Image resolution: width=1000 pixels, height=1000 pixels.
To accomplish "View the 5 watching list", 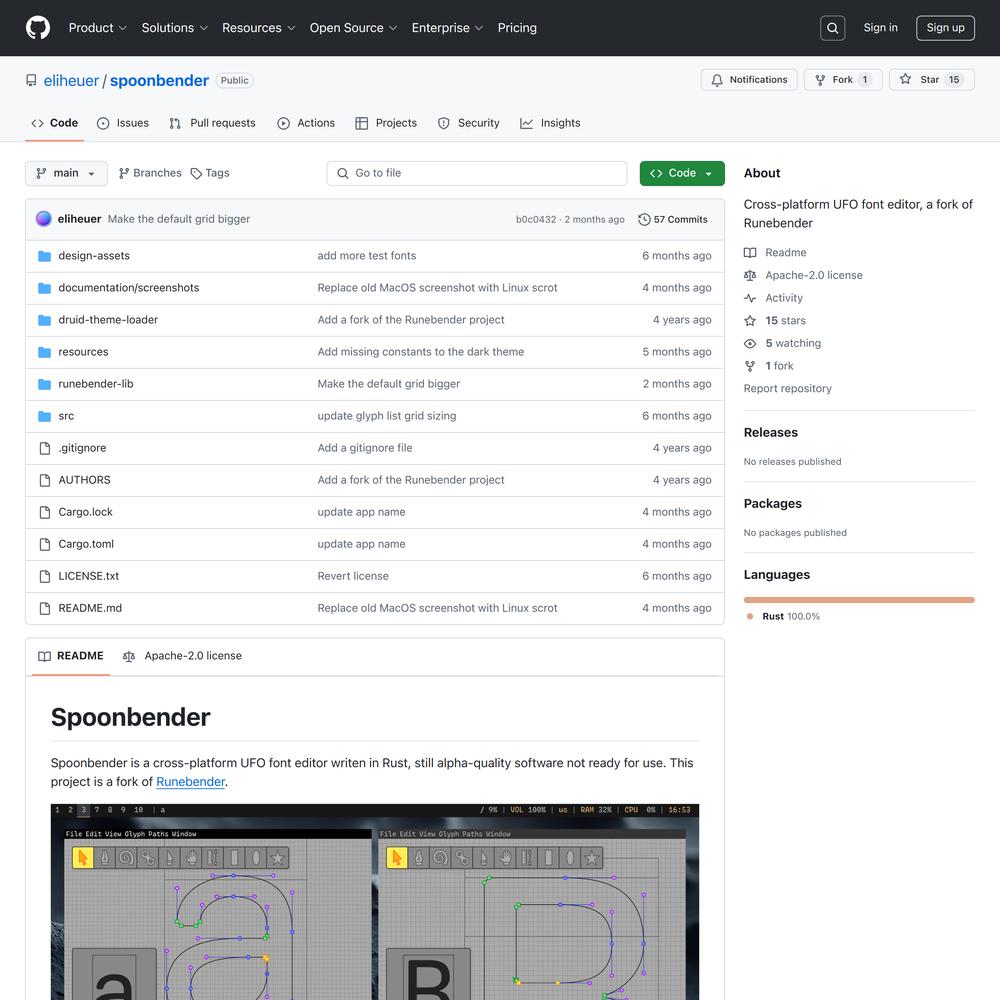I will (782, 343).
